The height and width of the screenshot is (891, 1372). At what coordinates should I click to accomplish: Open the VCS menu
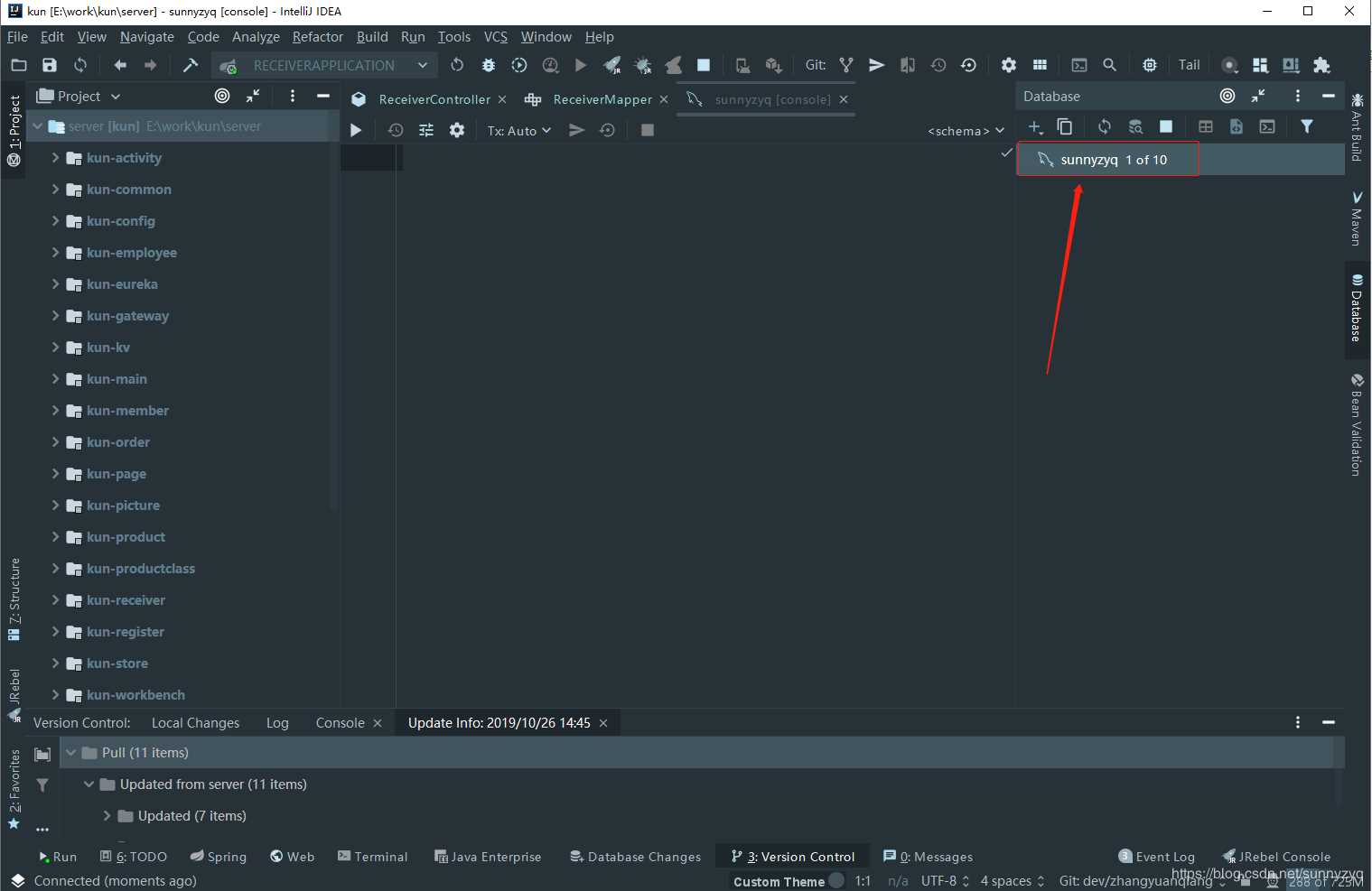tap(496, 37)
